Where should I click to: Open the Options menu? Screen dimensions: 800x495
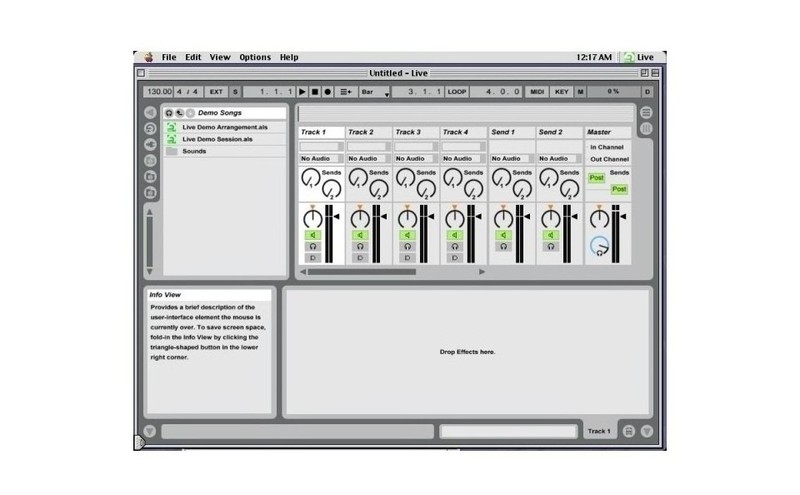pyautogui.click(x=255, y=57)
